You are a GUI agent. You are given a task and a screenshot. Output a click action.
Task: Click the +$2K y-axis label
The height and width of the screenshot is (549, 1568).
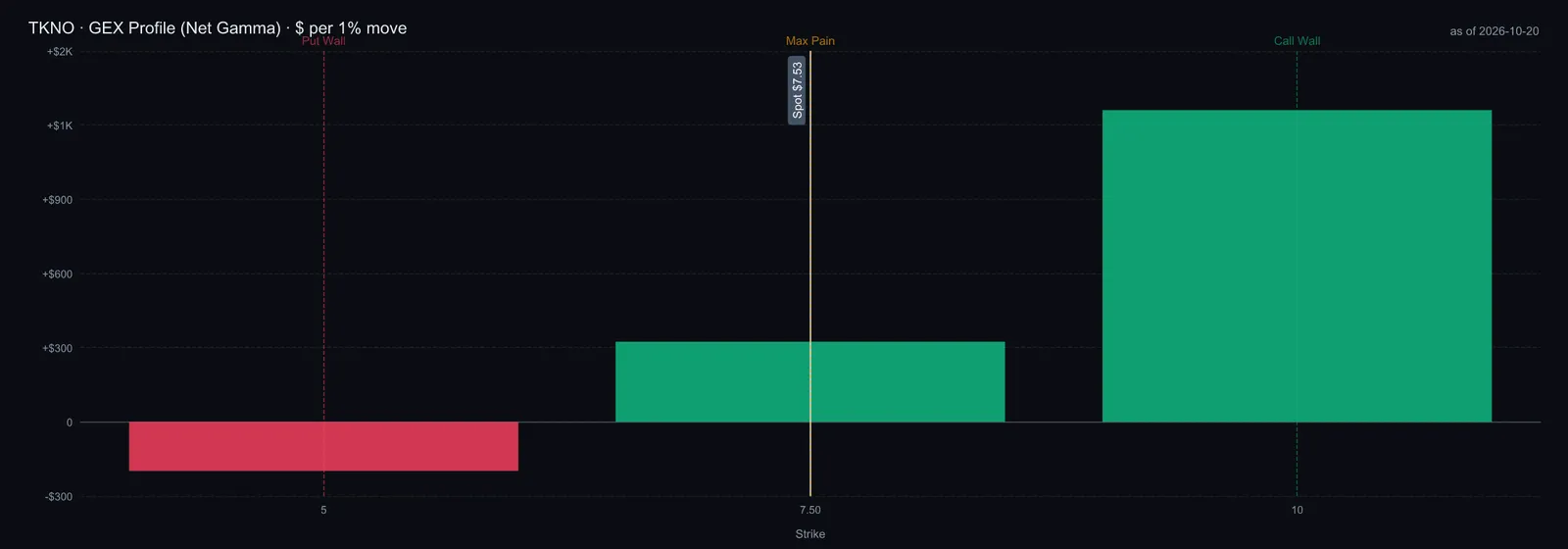[x=60, y=51]
